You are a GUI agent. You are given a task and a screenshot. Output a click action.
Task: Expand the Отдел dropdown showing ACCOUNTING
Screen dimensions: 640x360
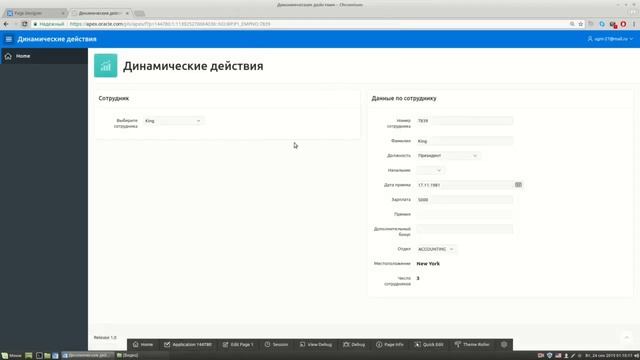point(436,249)
